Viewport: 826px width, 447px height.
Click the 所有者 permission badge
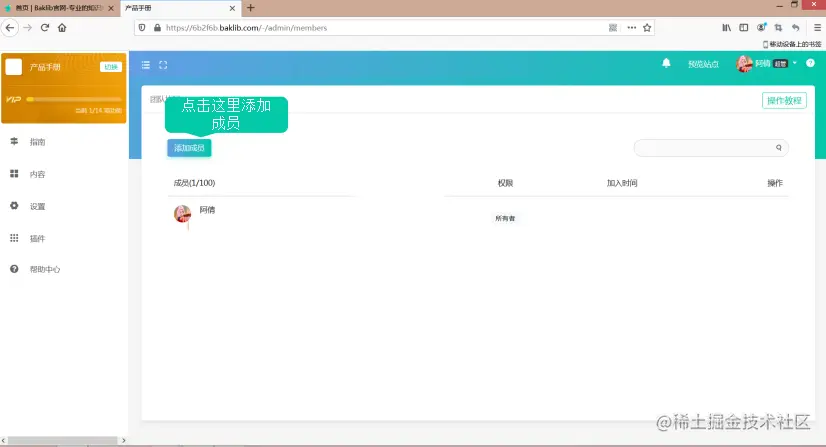pos(505,218)
